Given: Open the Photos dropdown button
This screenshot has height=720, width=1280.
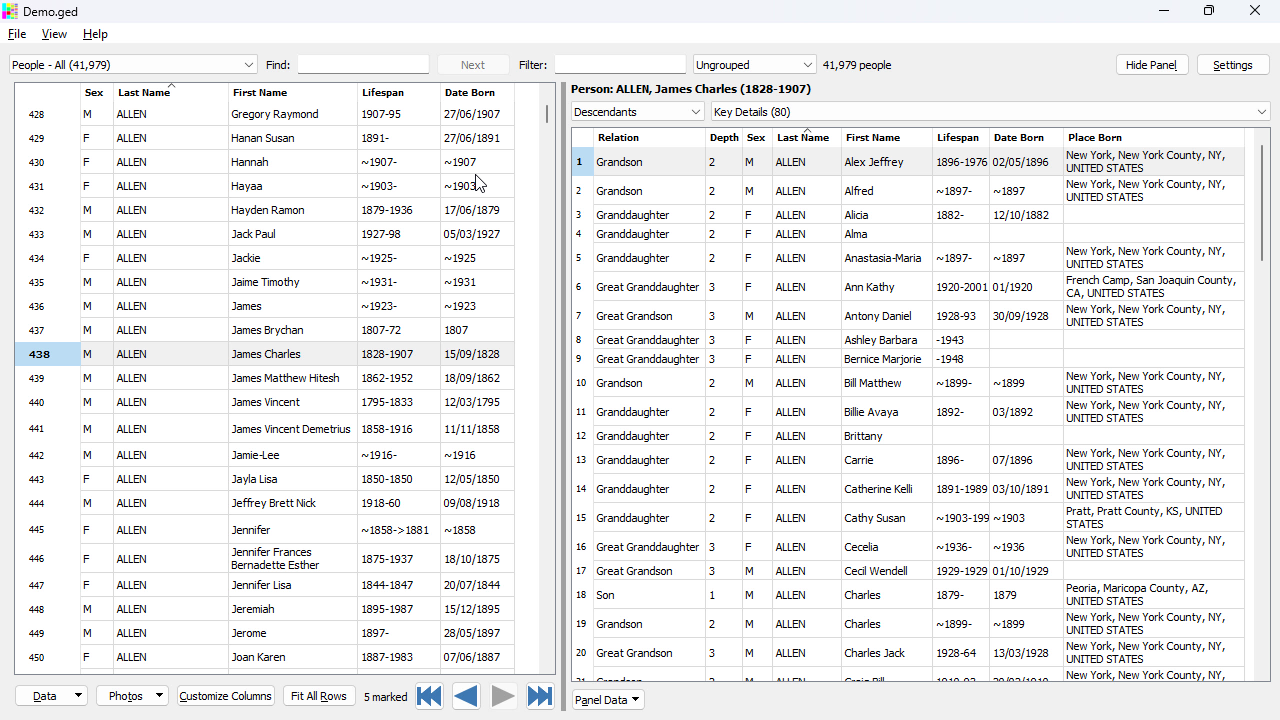Looking at the screenshot, I should pos(132,696).
